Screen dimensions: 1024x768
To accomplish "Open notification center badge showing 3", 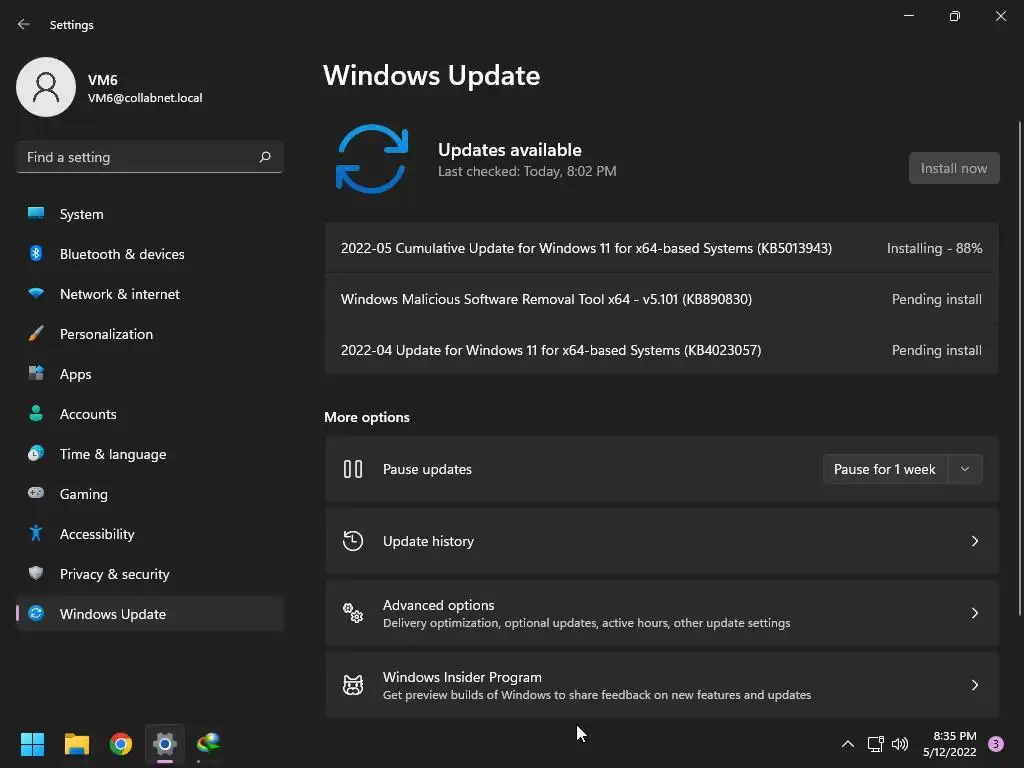I will pos(996,744).
